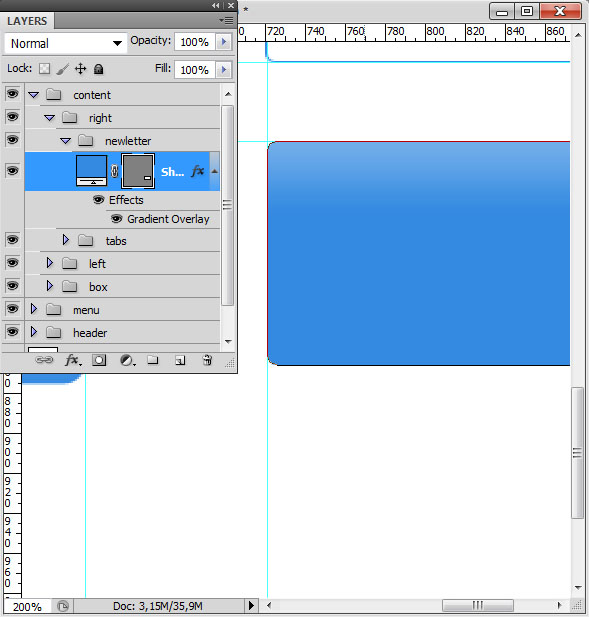Hide the menu group
The height and width of the screenshot is (617, 589).
click(13, 308)
